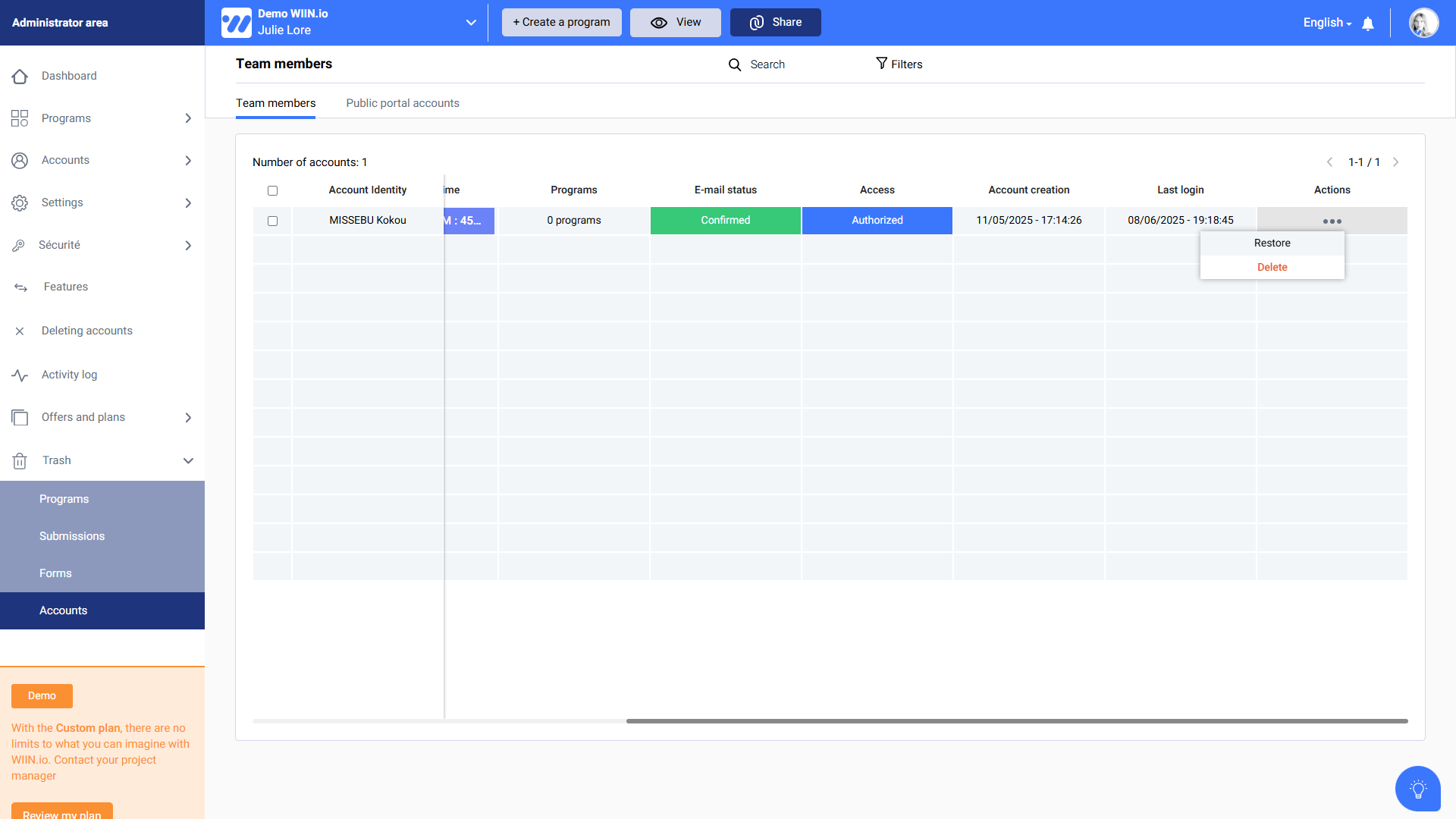Click the Create a program button

click(561, 23)
